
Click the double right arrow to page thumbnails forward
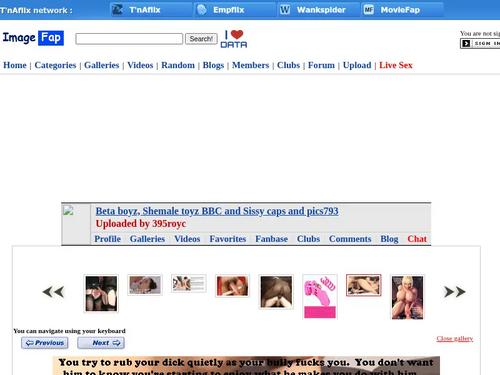coord(455,292)
